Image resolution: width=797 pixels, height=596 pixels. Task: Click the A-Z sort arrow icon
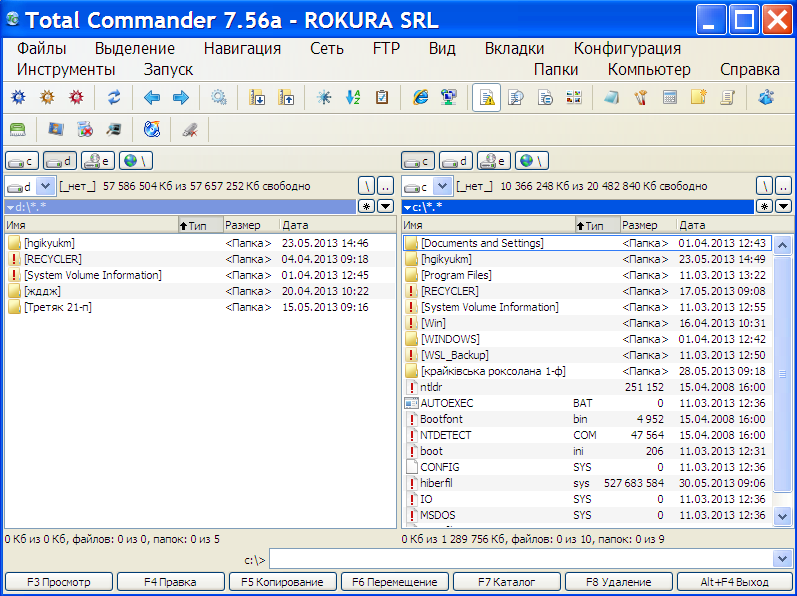(x=353, y=97)
